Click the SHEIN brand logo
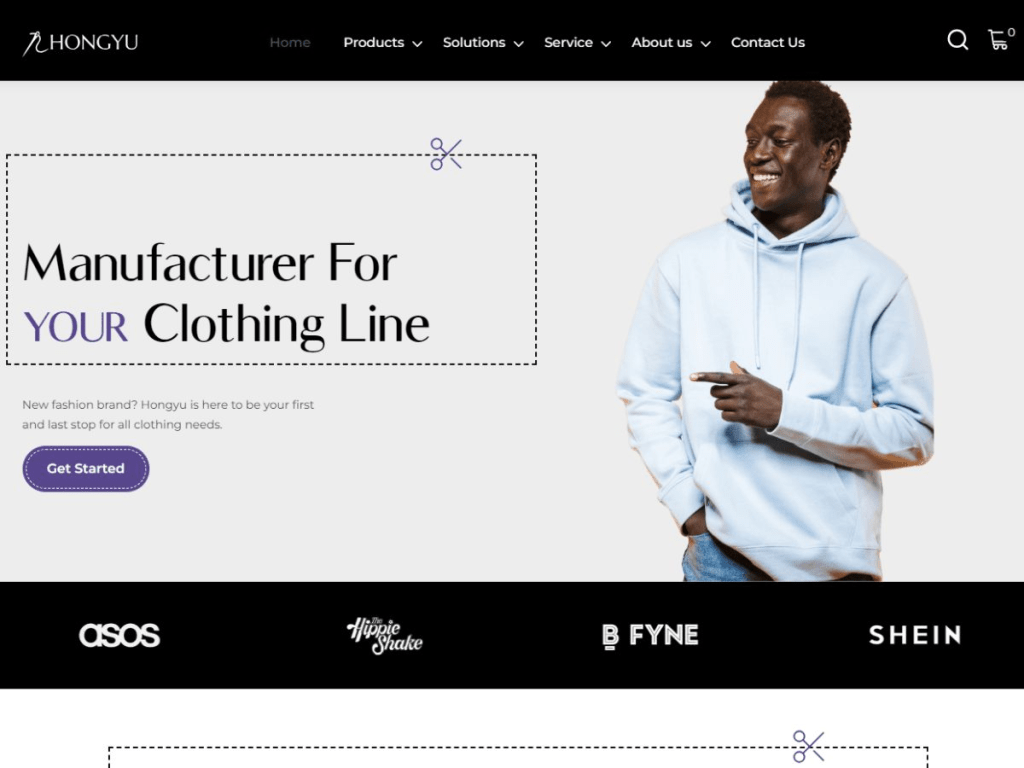This screenshot has height=768, width=1024. coord(914,635)
